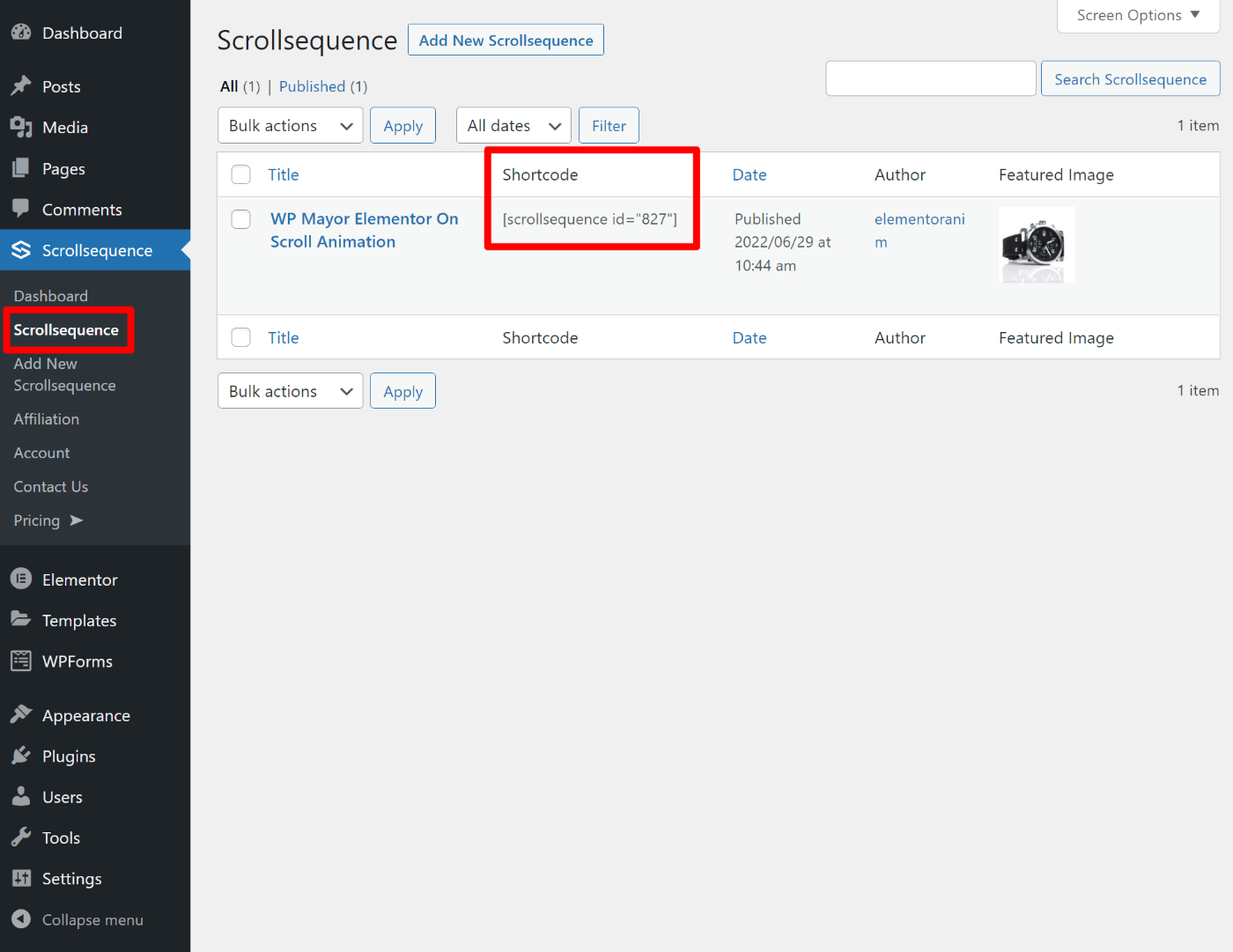Click the Tools wrench icon
1233x952 pixels.
click(x=21, y=838)
